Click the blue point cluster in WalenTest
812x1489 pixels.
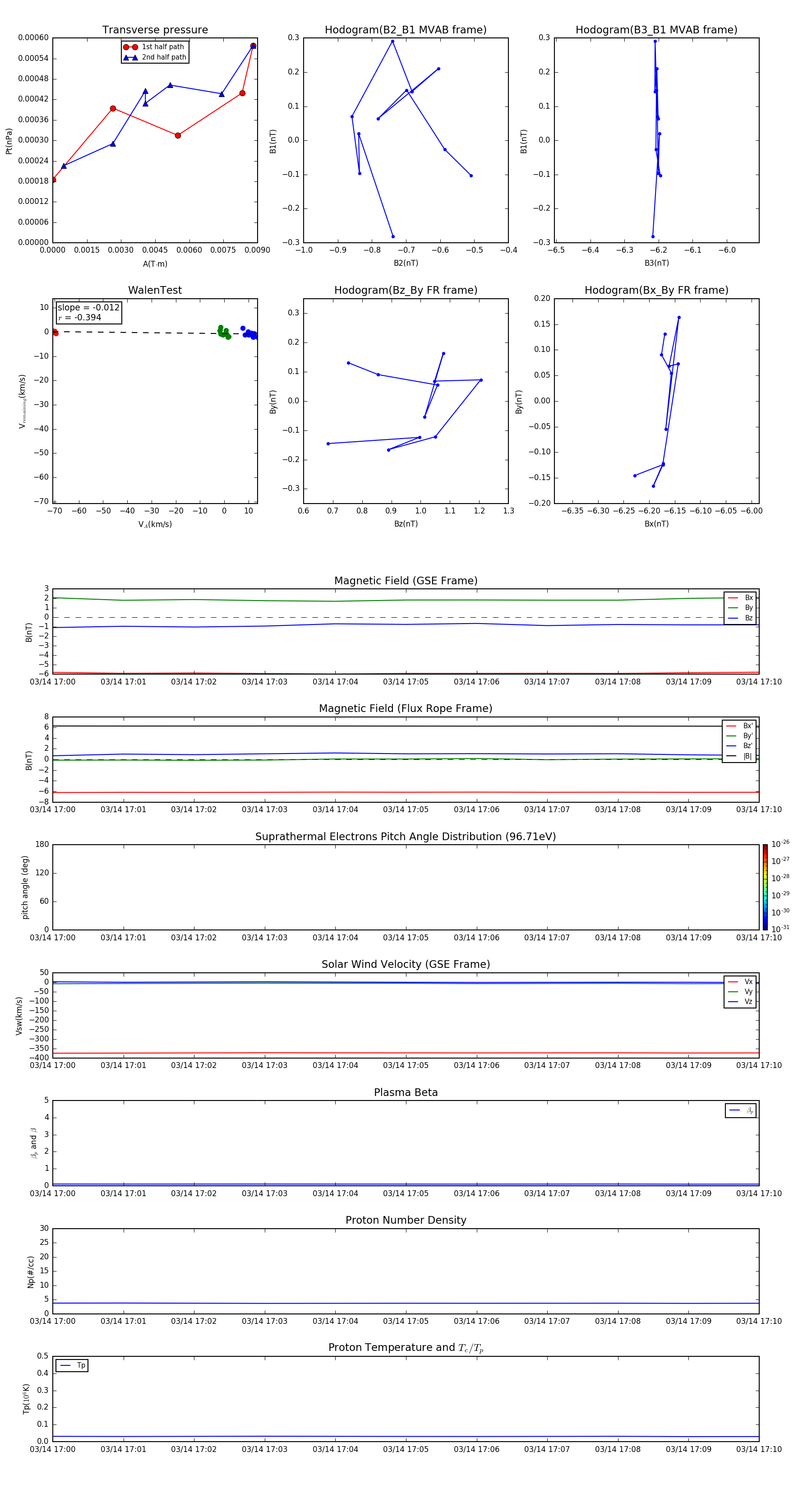(249, 333)
